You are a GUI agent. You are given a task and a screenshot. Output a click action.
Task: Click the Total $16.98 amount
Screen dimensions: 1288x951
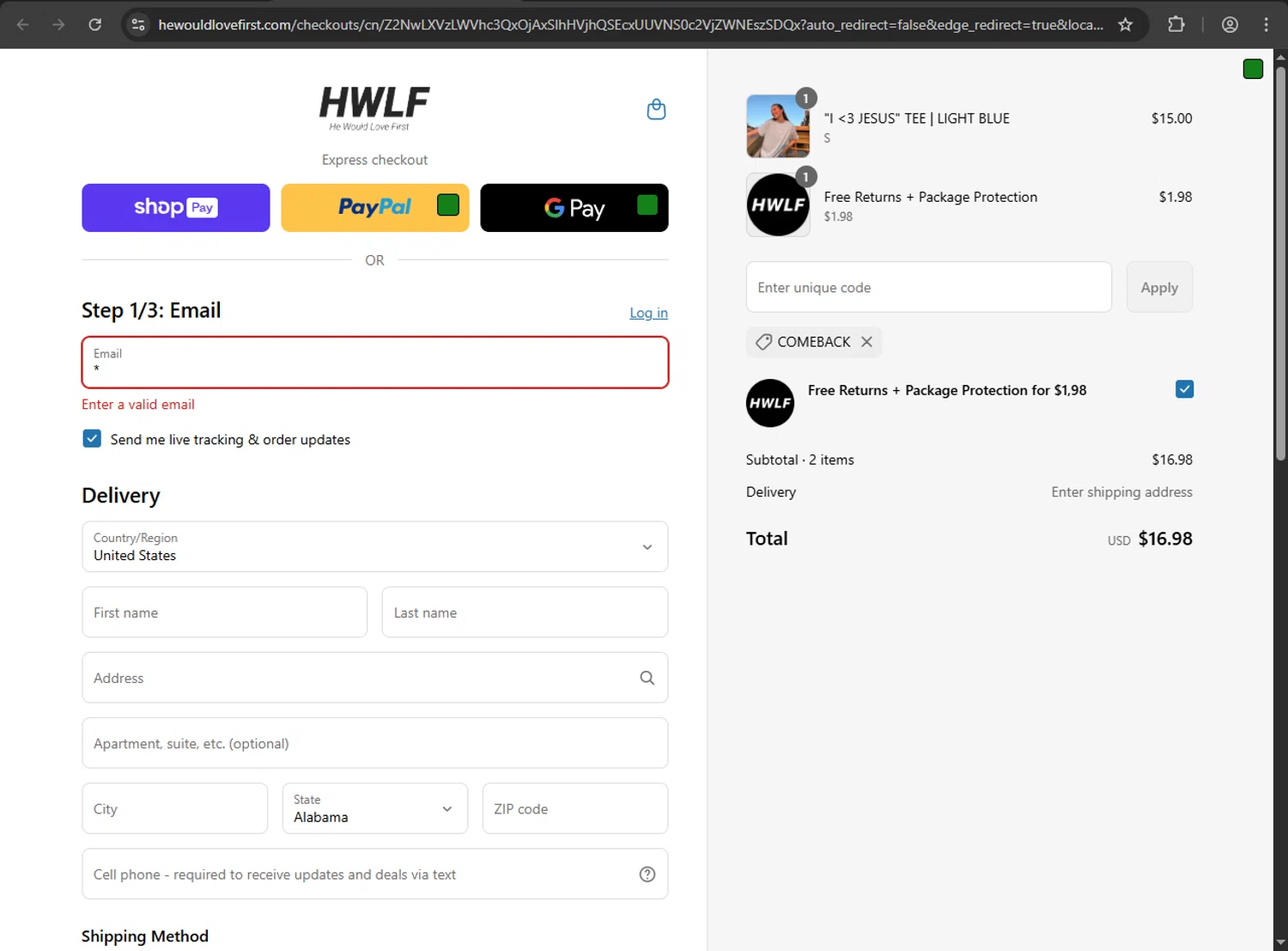point(1165,539)
